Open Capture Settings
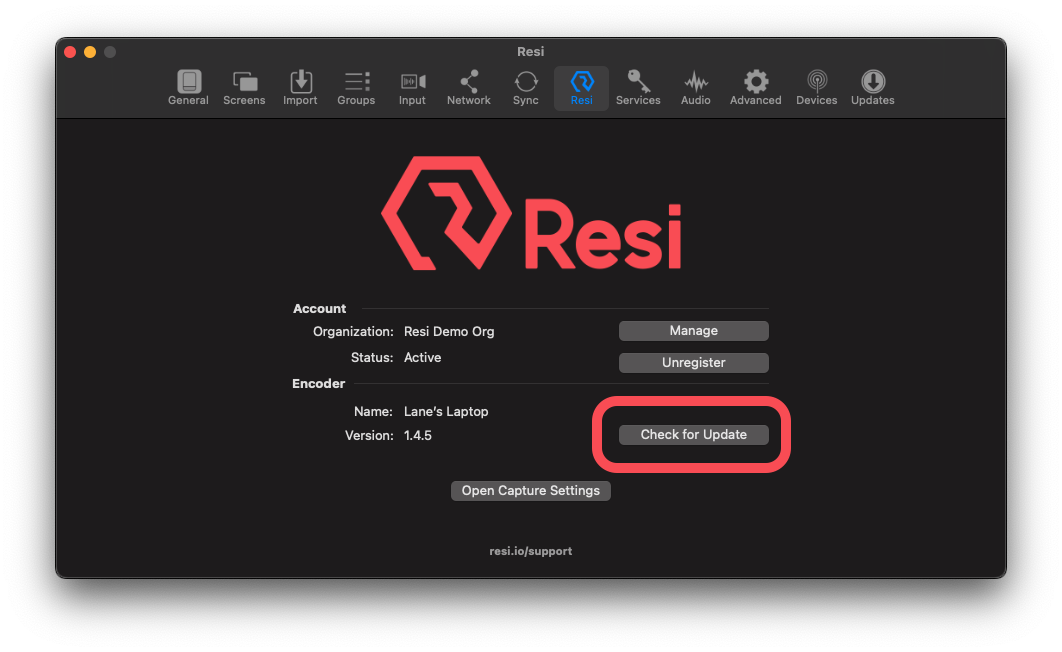1062x652 pixels. point(530,490)
